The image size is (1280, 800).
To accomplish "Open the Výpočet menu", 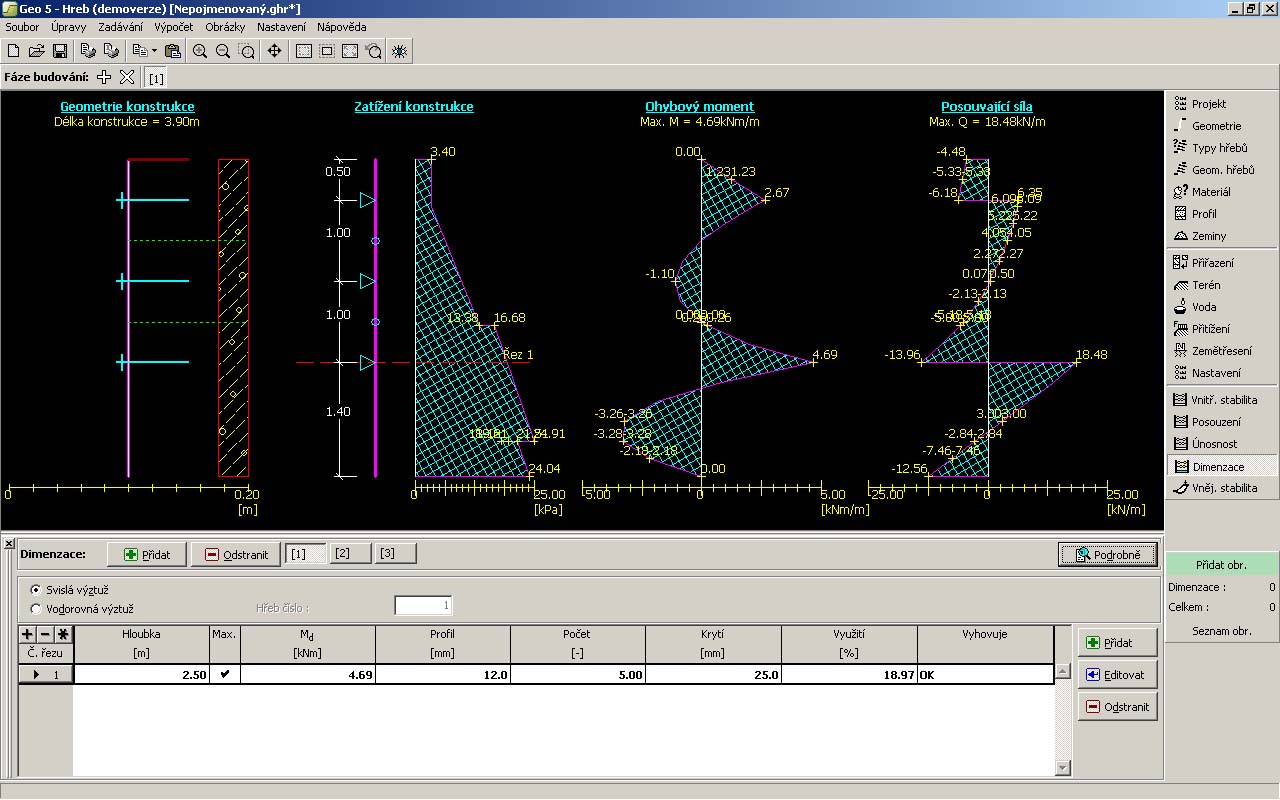I will click(172, 27).
